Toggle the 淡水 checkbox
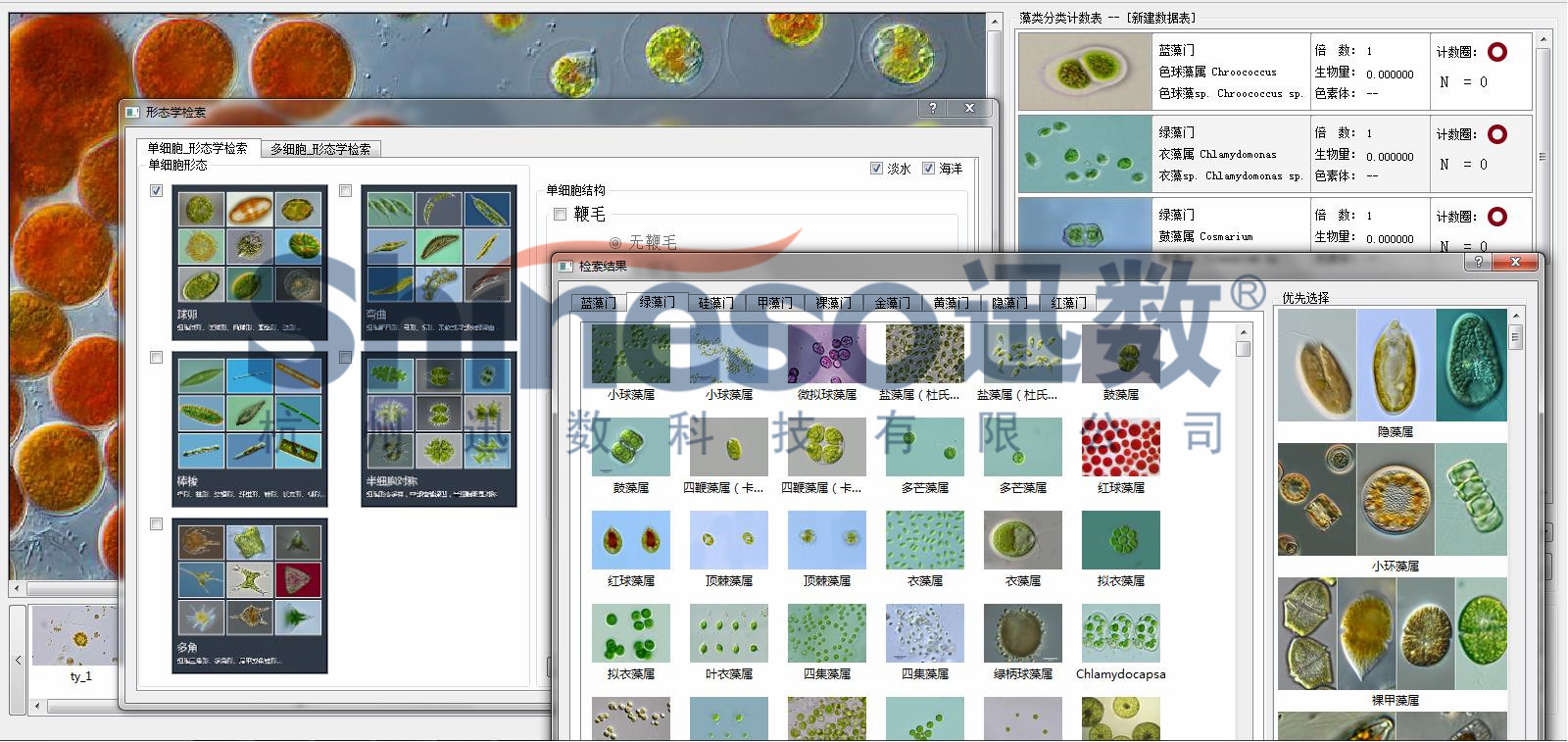This screenshot has width=1568, height=742. pyautogui.click(x=877, y=169)
